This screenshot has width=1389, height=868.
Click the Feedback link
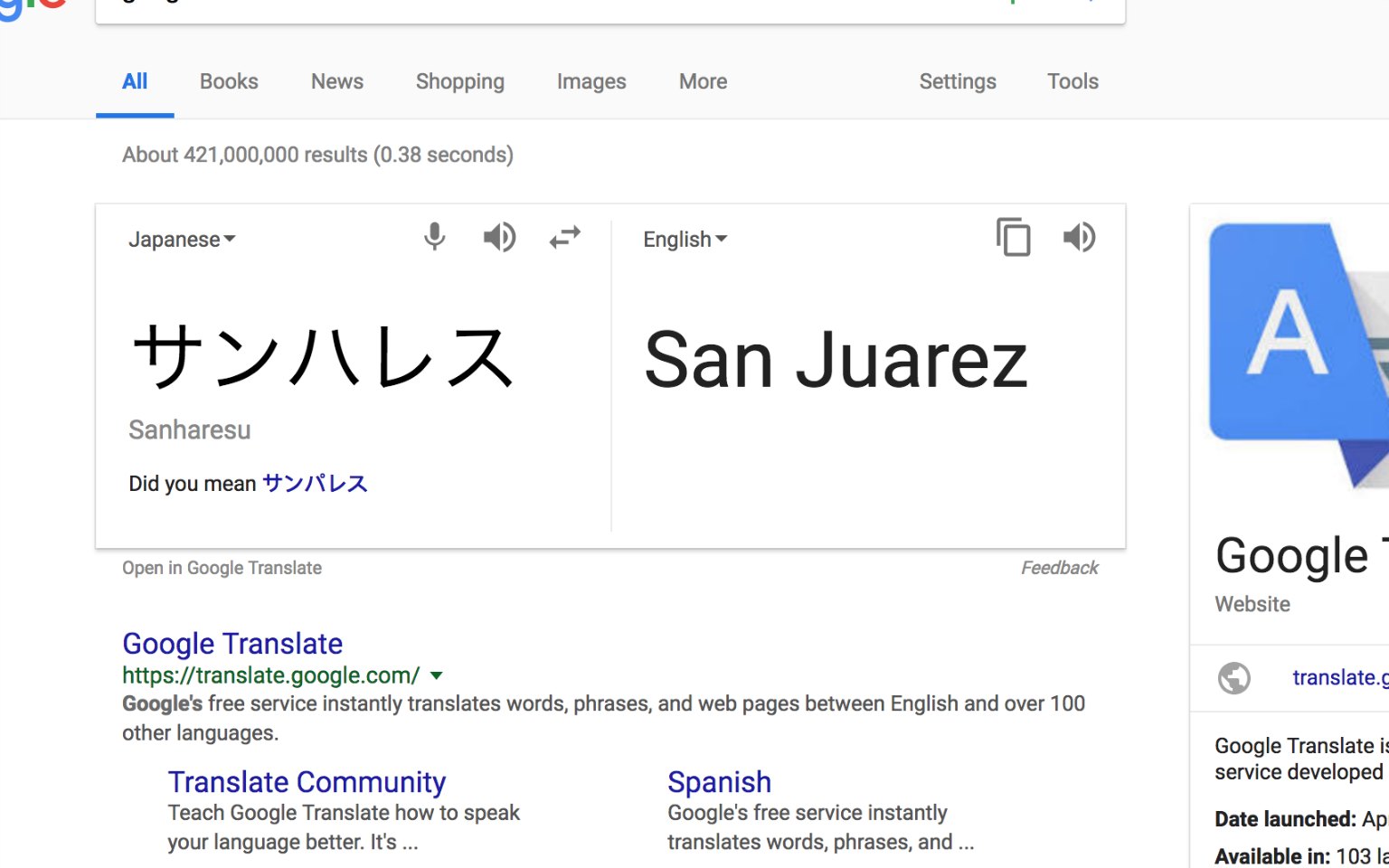pyautogui.click(x=1060, y=568)
